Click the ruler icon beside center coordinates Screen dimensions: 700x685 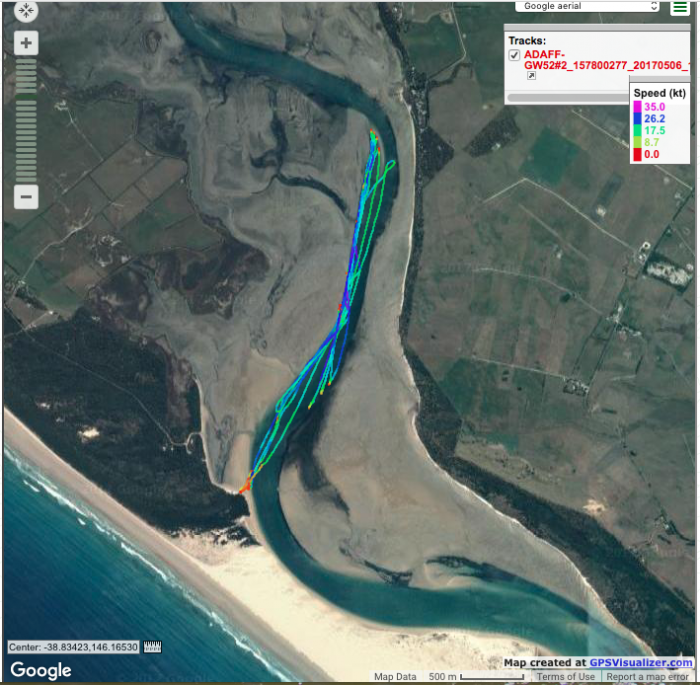(x=153, y=647)
